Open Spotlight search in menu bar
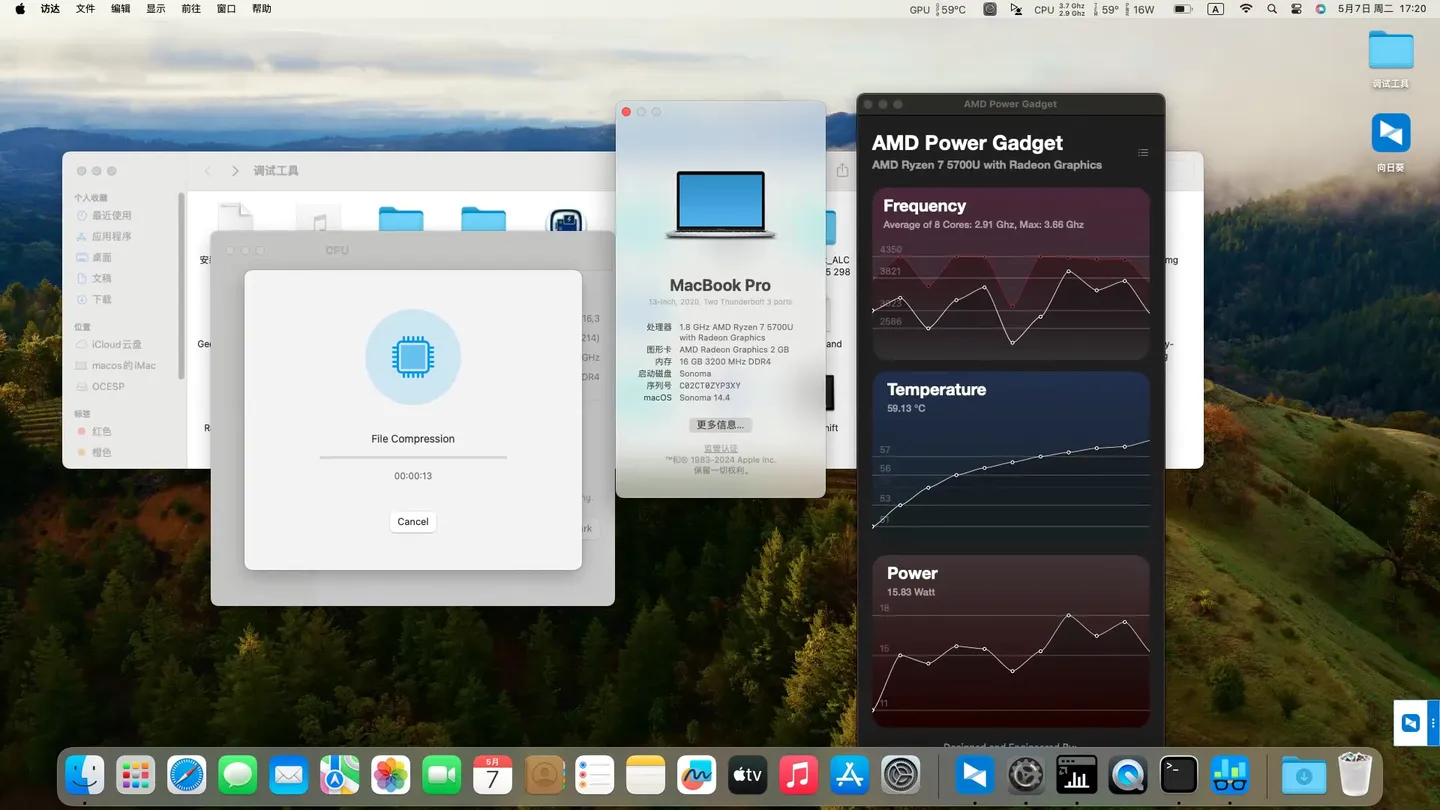 [1271, 9]
